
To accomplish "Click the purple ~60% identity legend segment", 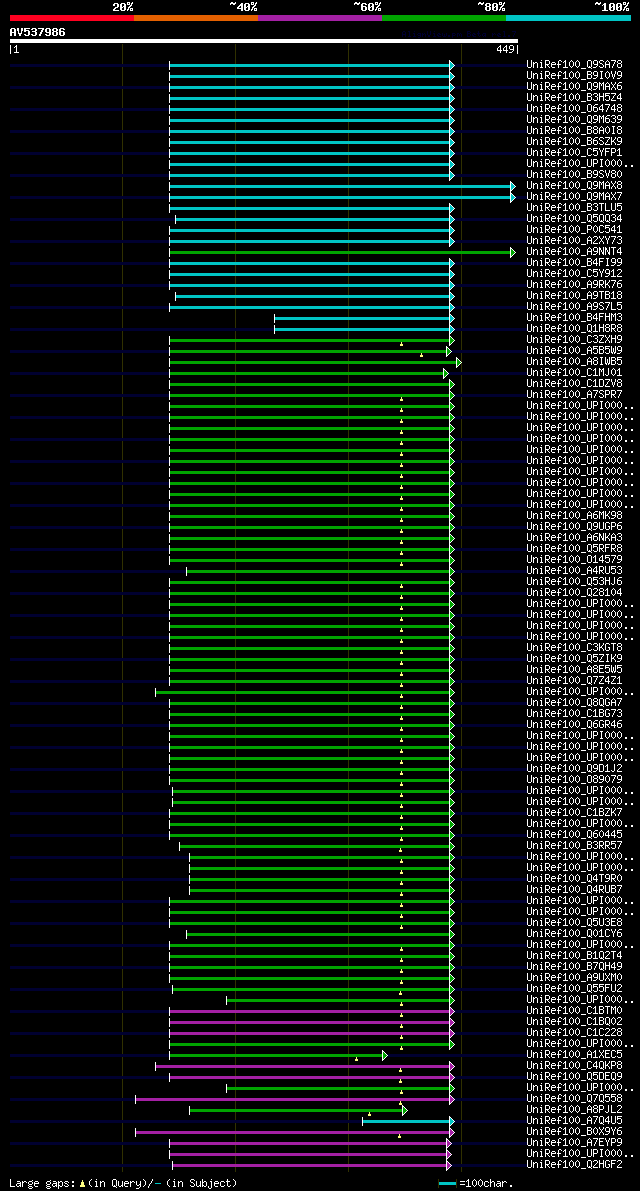I will point(320,17).
